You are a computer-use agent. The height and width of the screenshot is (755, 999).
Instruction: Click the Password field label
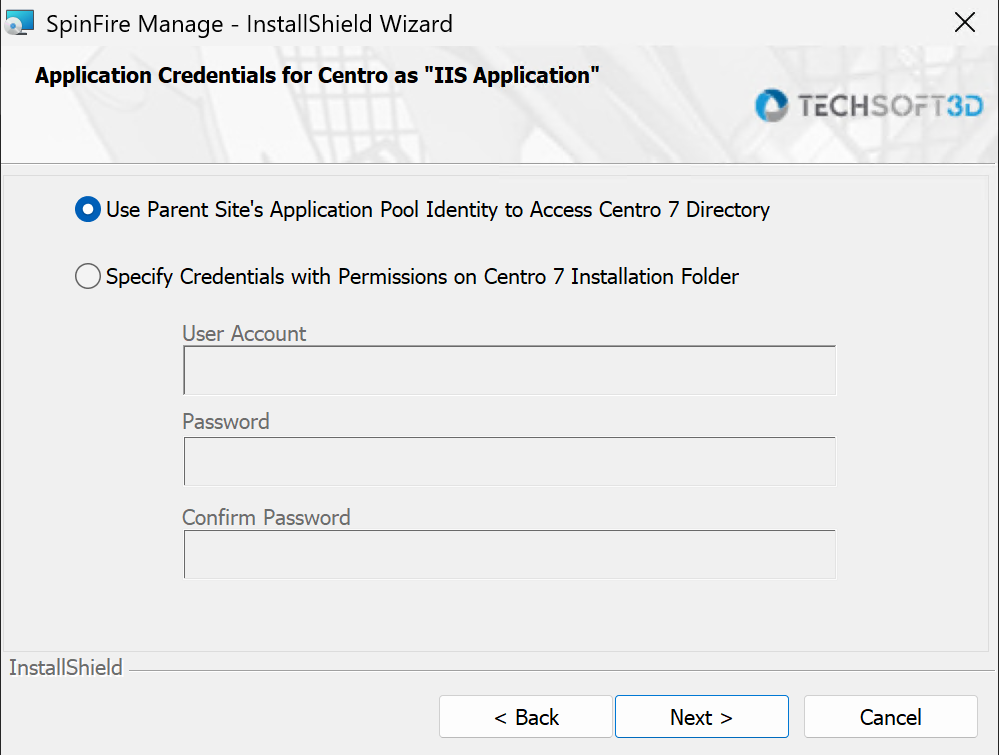tap(226, 421)
